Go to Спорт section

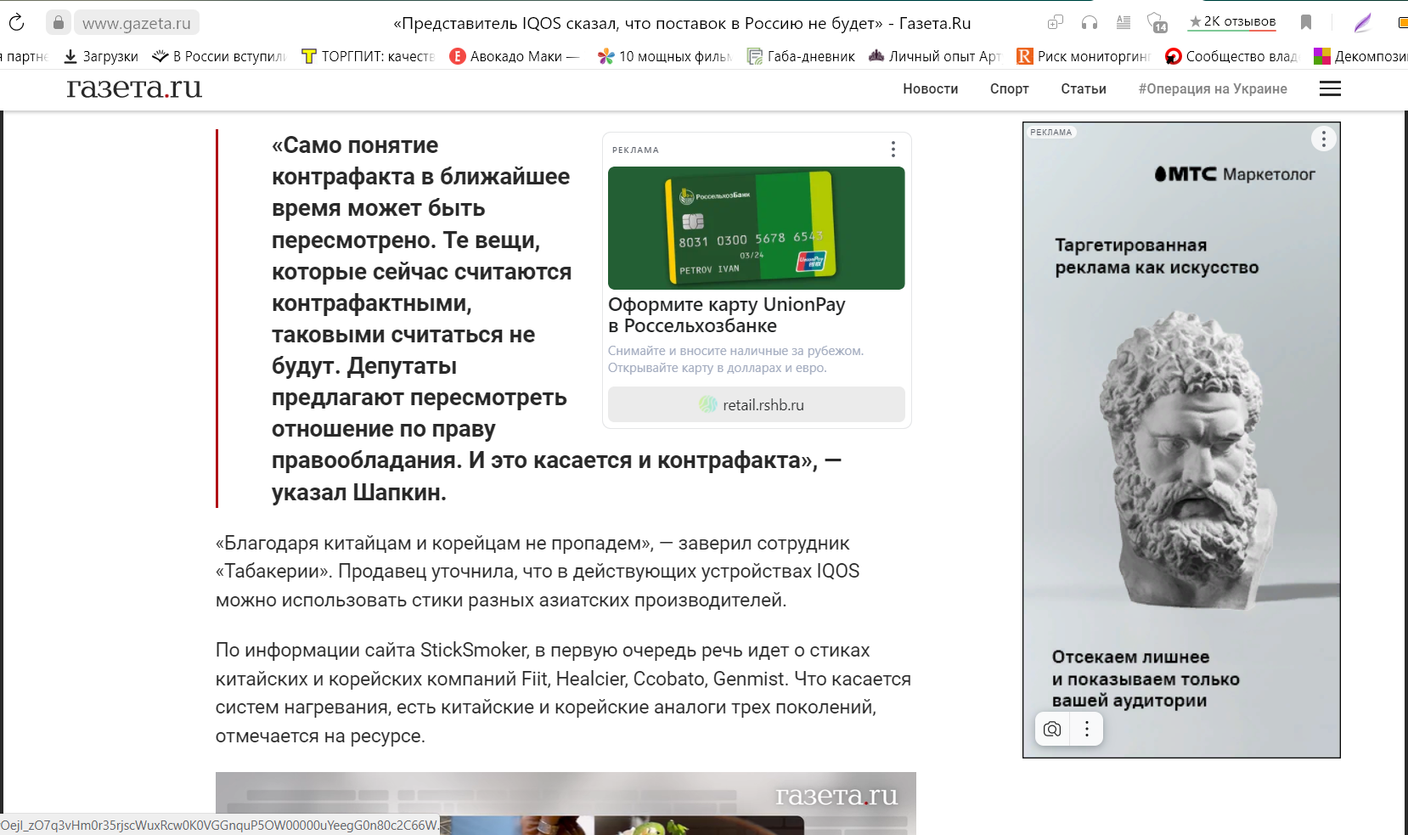[x=1009, y=89]
